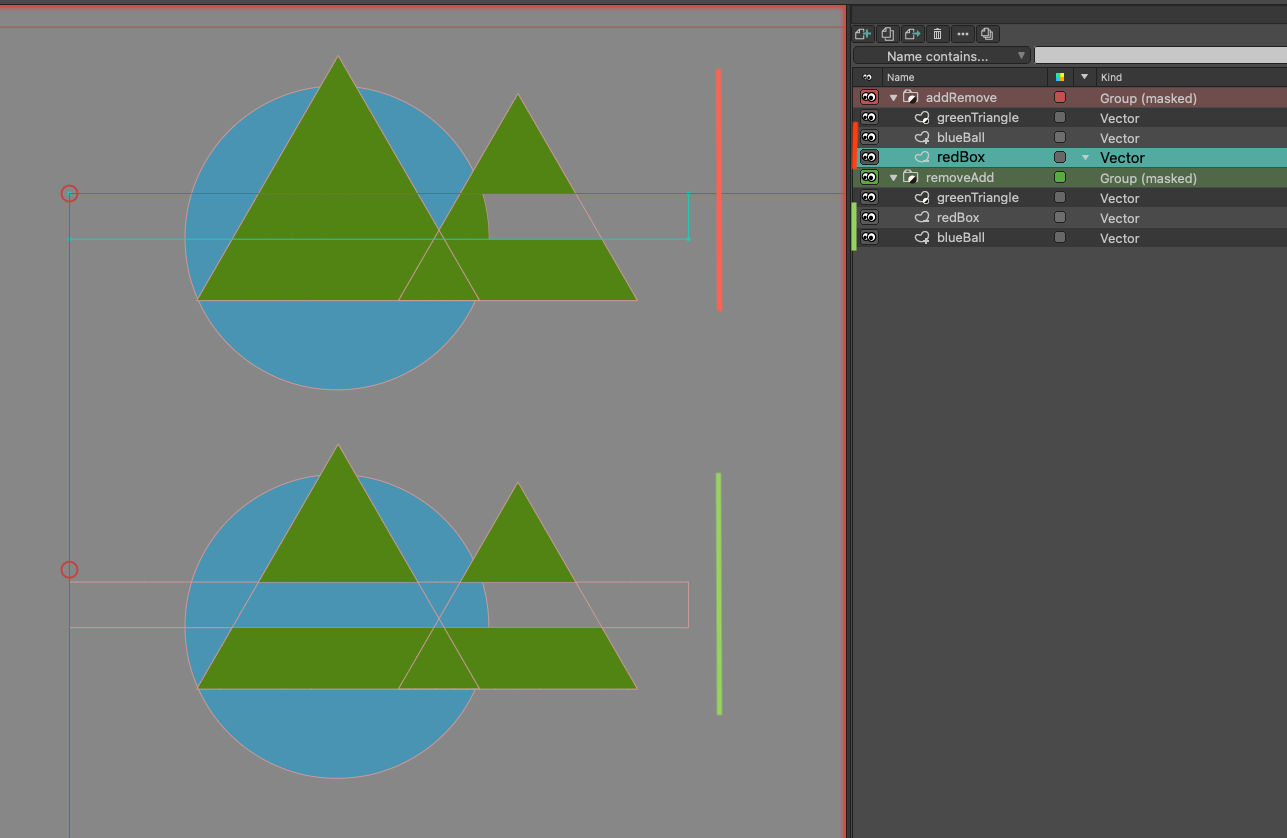Screen dimensions: 1287x838
Task: Open the three-dots layer options button
Action: point(963,34)
